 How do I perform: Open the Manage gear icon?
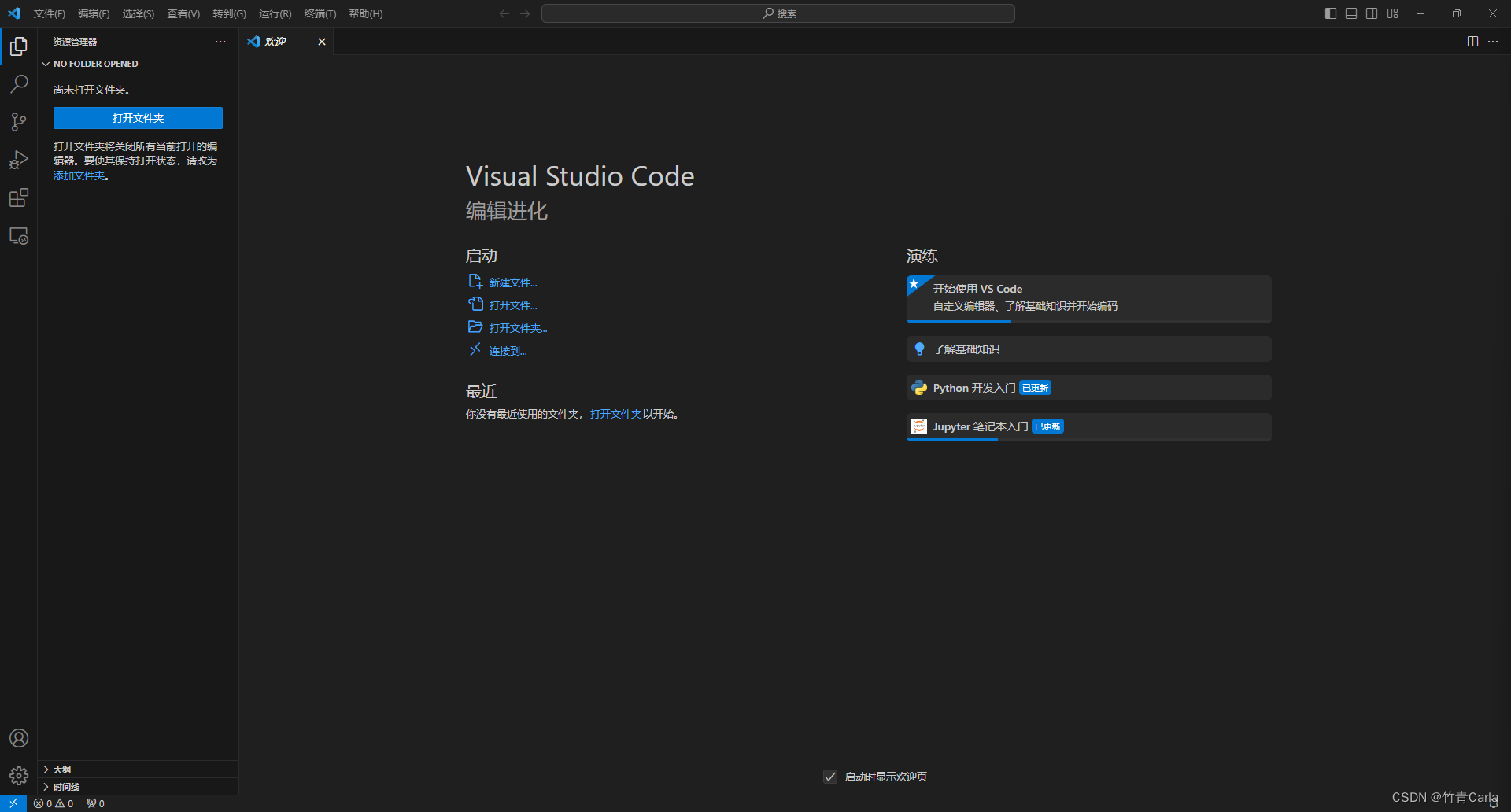[19, 776]
